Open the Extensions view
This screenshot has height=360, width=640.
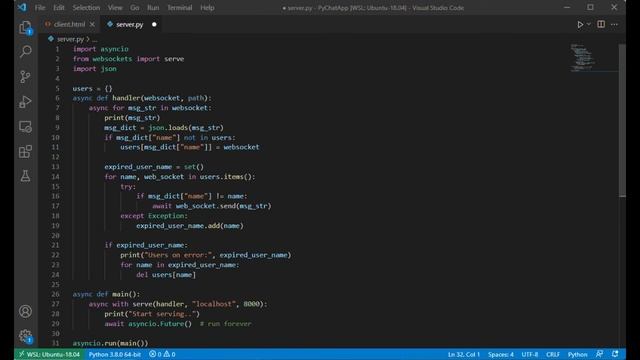pyautogui.click(x=25, y=151)
